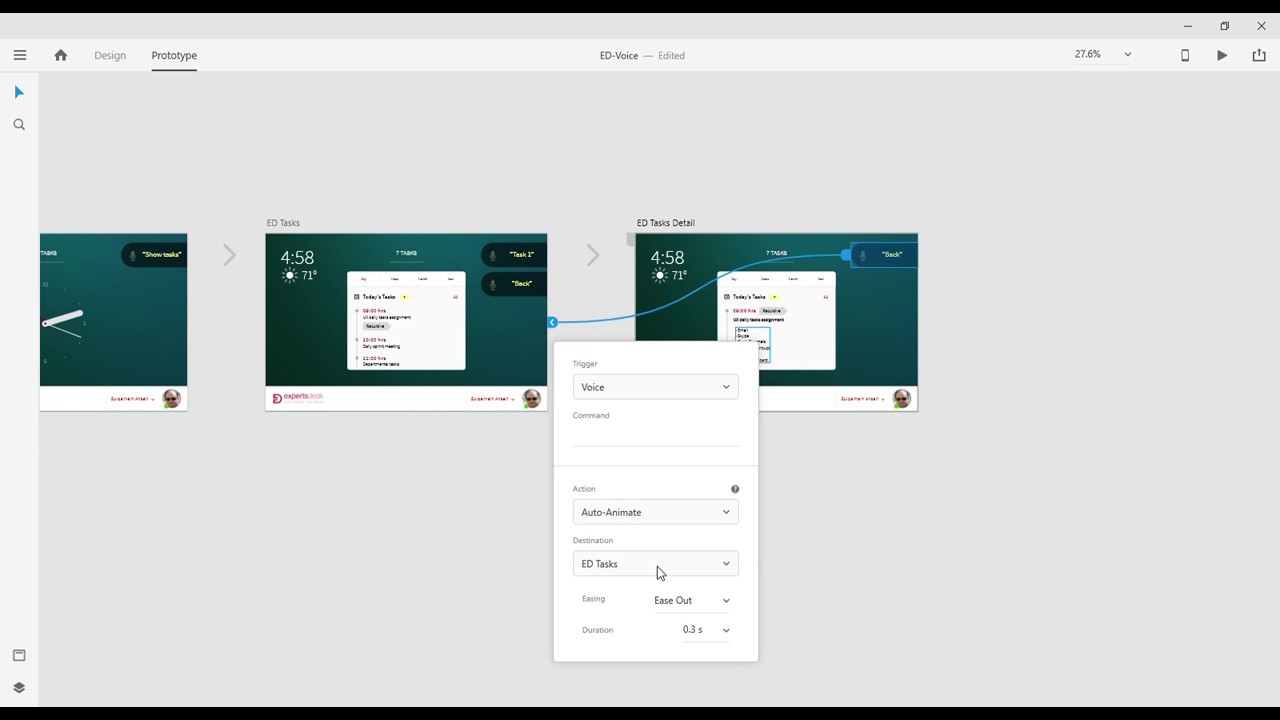This screenshot has width=1280, height=720.
Task: Select "Back" chip in ED Tasks artboard
Action: point(514,284)
